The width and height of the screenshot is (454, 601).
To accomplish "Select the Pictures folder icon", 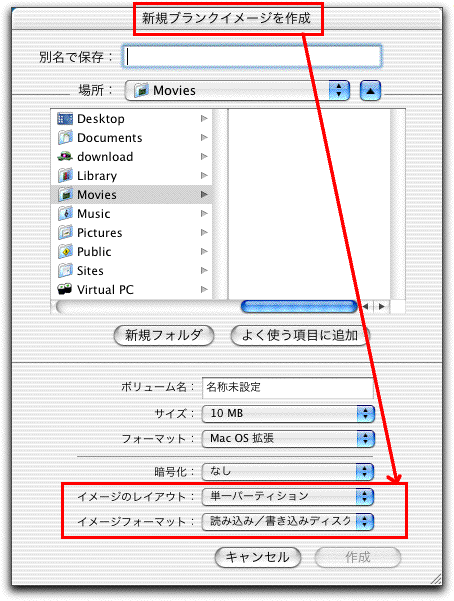I will [x=65, y=232].
